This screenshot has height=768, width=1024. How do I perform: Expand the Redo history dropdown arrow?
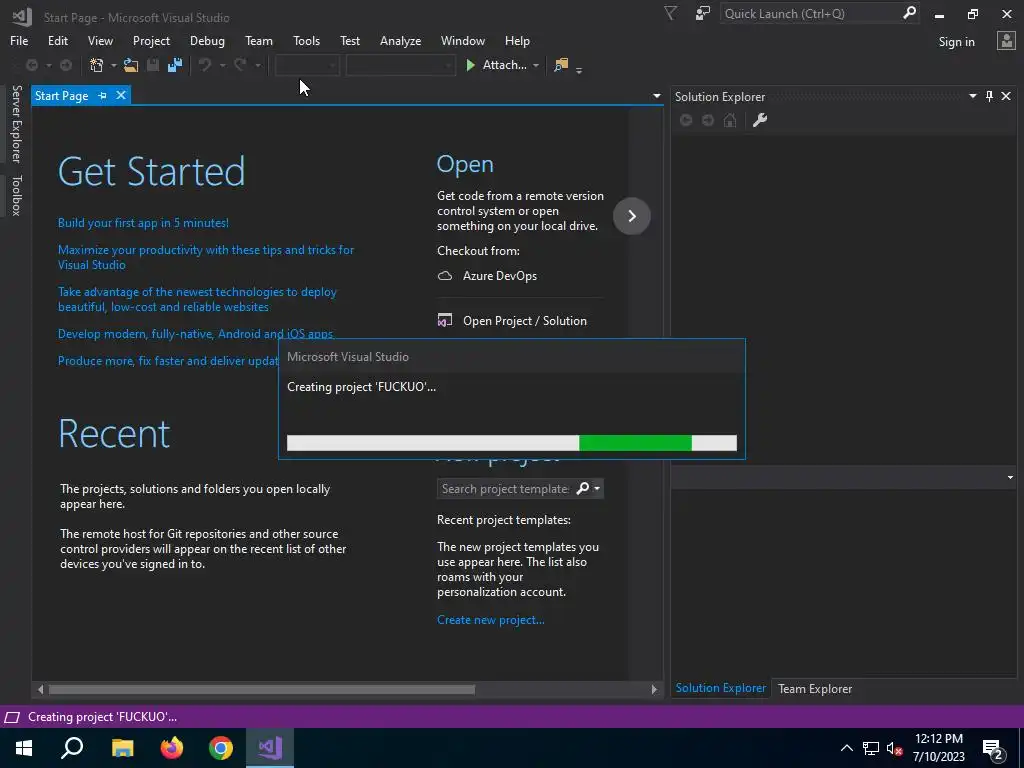tap(258, 65)
